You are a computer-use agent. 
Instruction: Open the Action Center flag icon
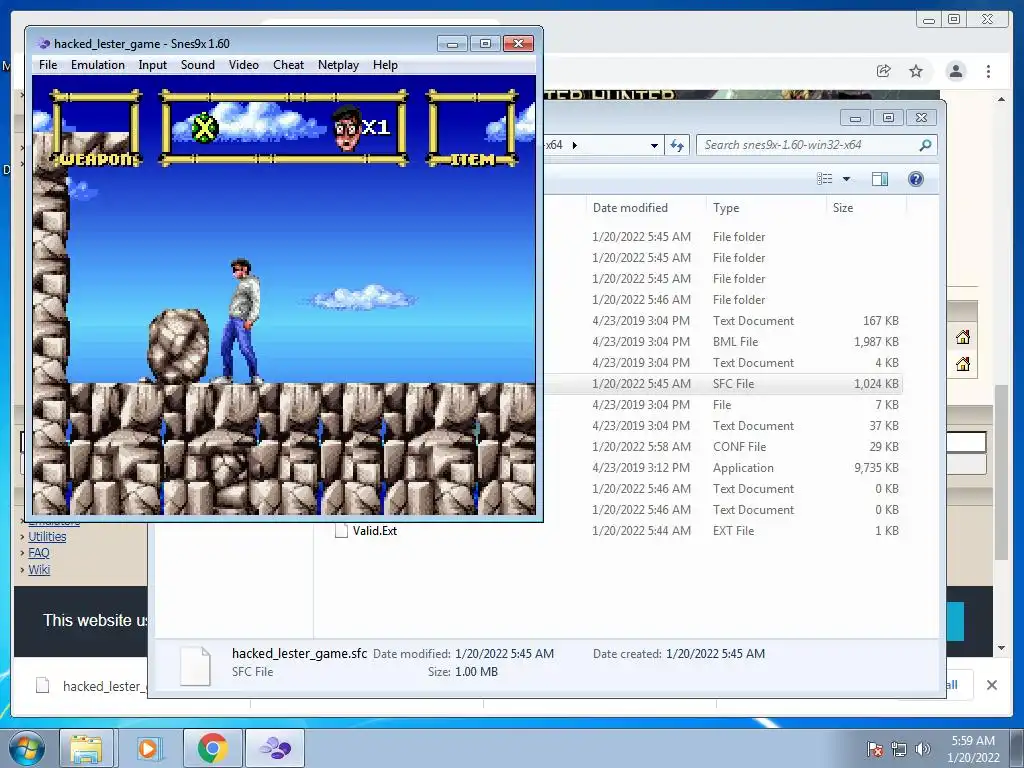click(x=874, y=749)
